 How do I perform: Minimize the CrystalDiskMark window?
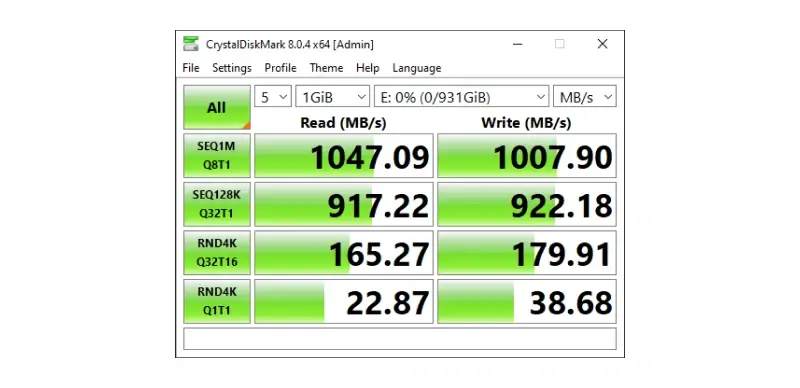tap(517, 44)
